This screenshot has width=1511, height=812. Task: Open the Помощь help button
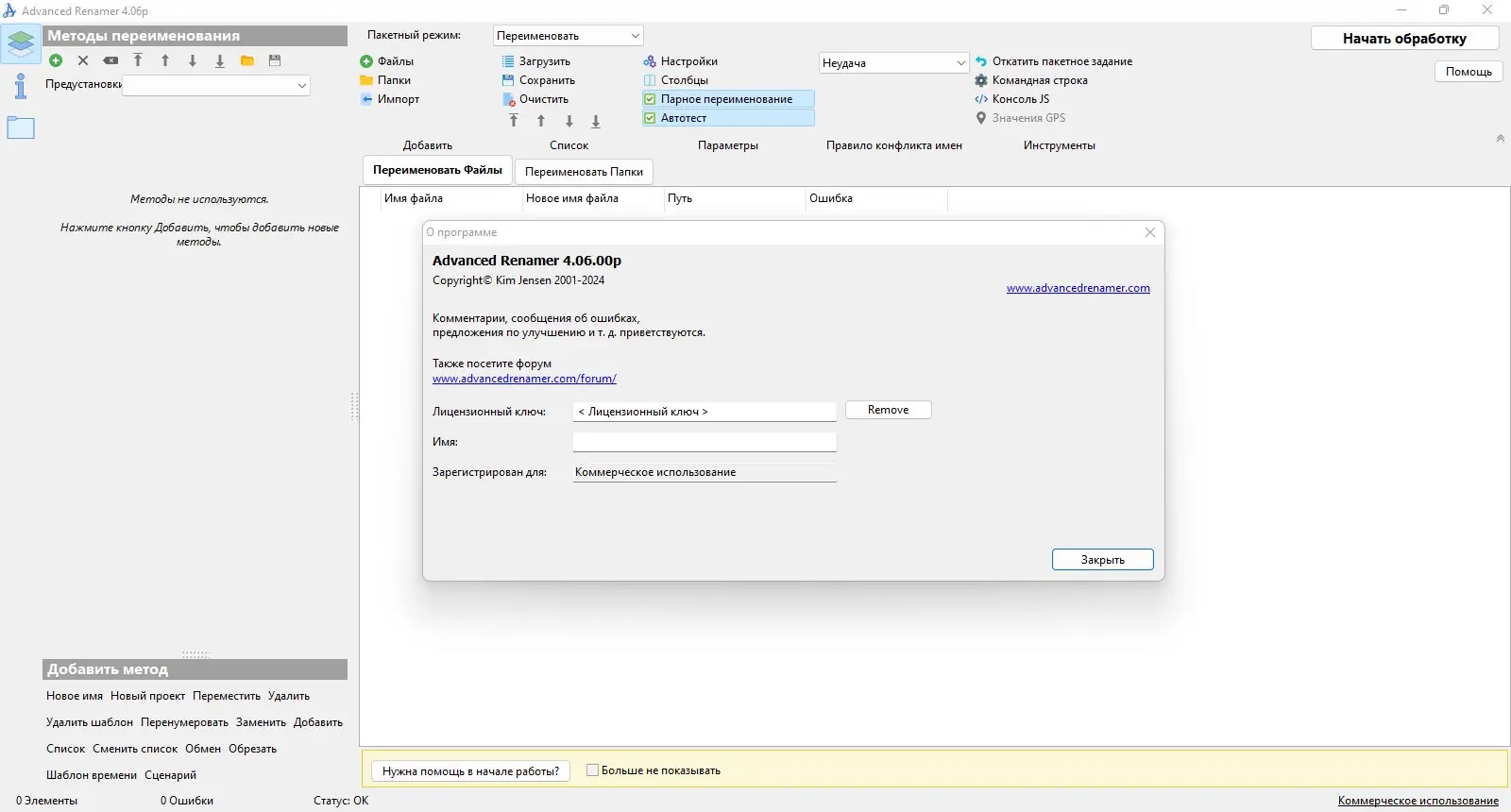pos(1469,72)
